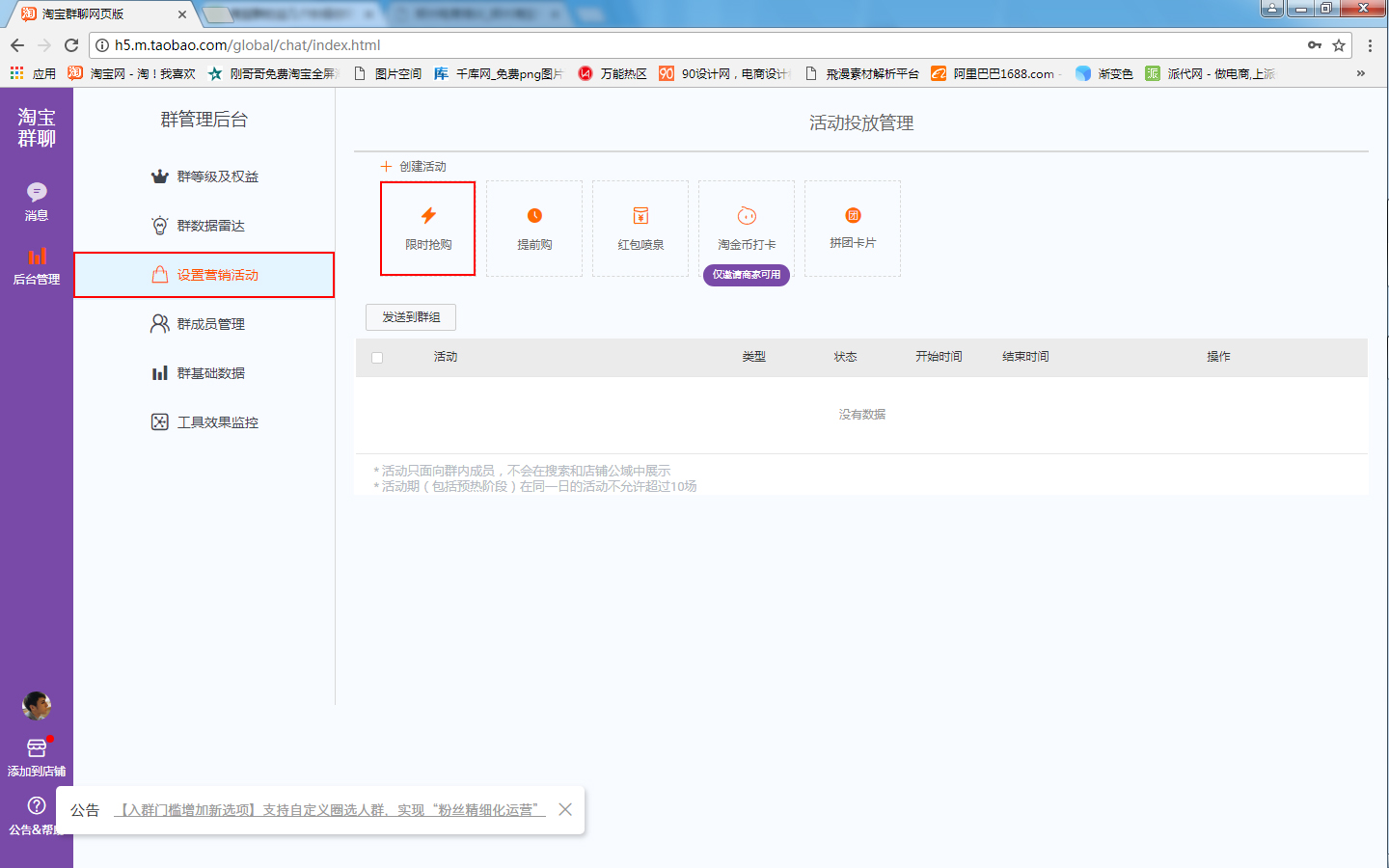Create a 红包喷泉 activity card

640,229
